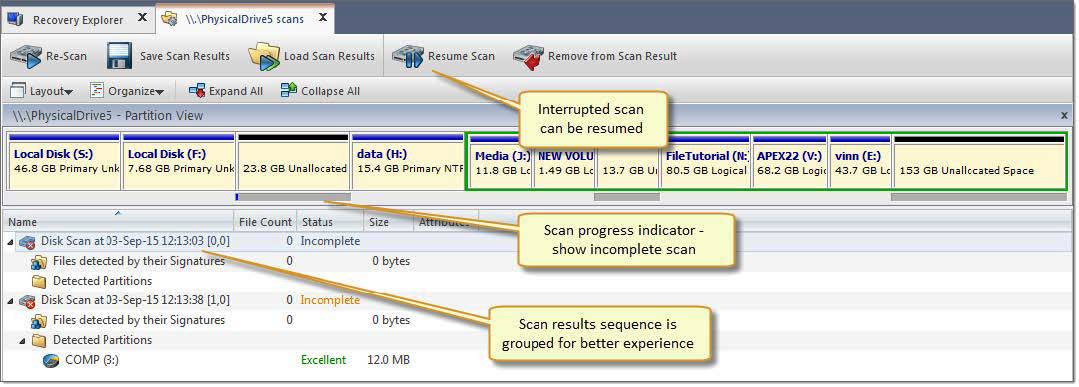1079x387 pixels.
Task: Click the disk icon of scan 12:13:03
Action: coord(28,242)
